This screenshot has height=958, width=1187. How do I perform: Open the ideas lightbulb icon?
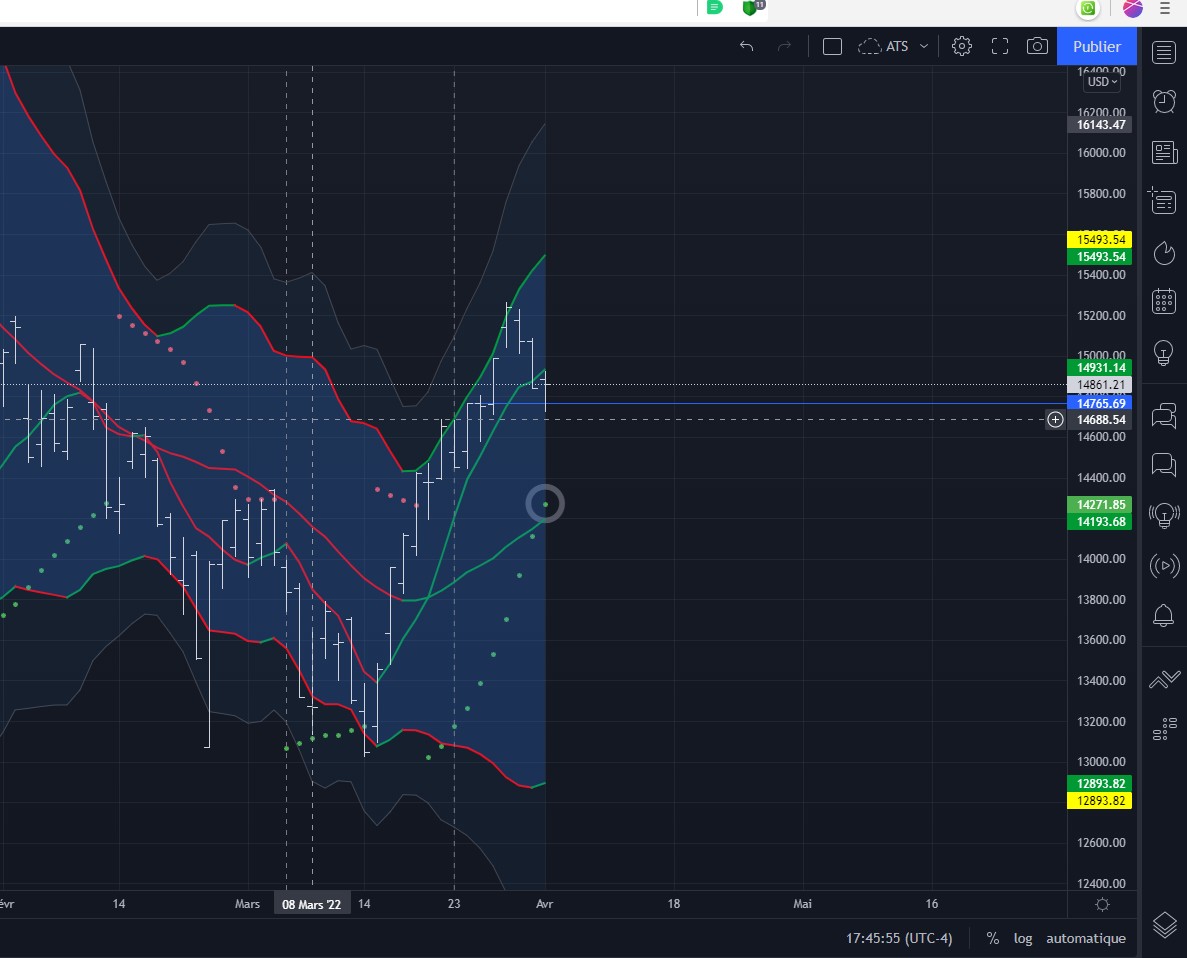(1164, 351)
